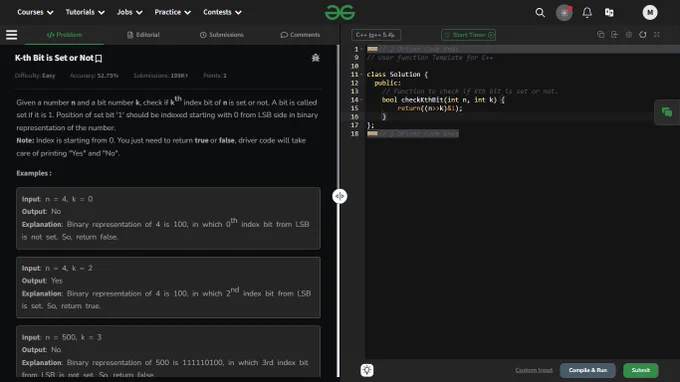Click the 'K-th Bit is Set or Not' title
The width and height of the screenshot is (680, 382).
(x=54, y=58)
